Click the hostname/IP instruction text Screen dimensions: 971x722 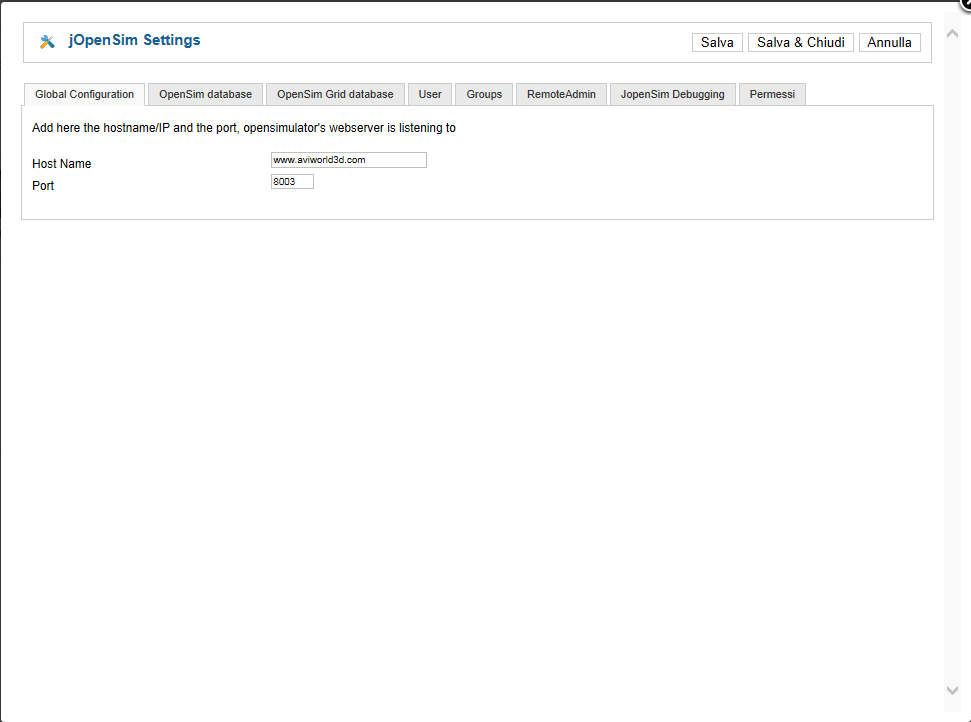244,128
